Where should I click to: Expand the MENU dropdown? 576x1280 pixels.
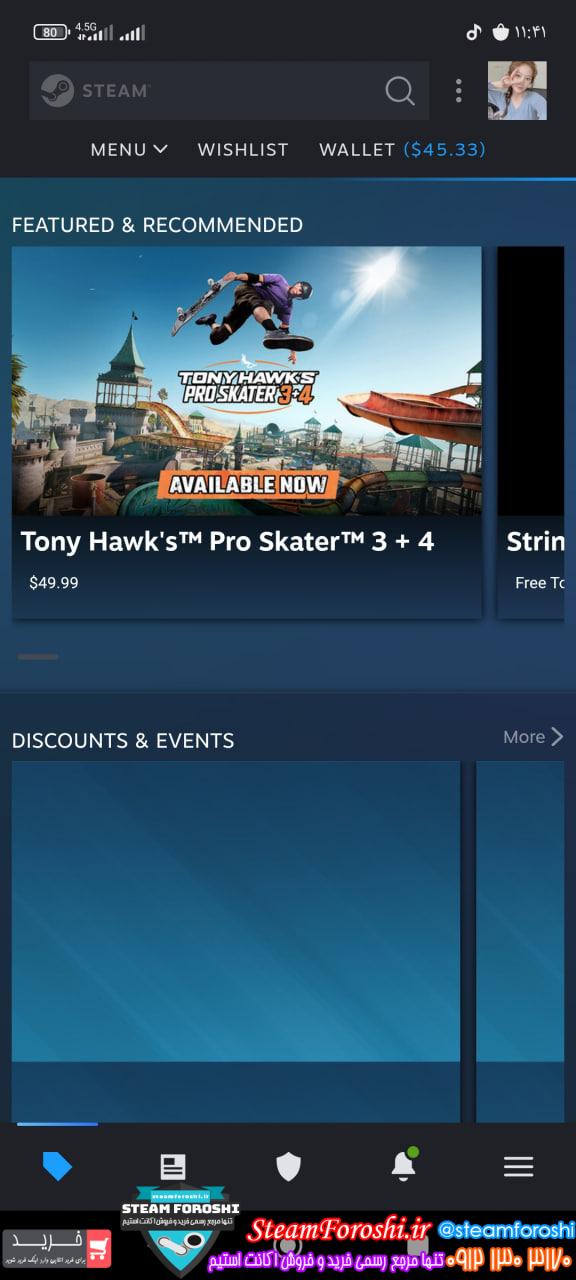129,149
